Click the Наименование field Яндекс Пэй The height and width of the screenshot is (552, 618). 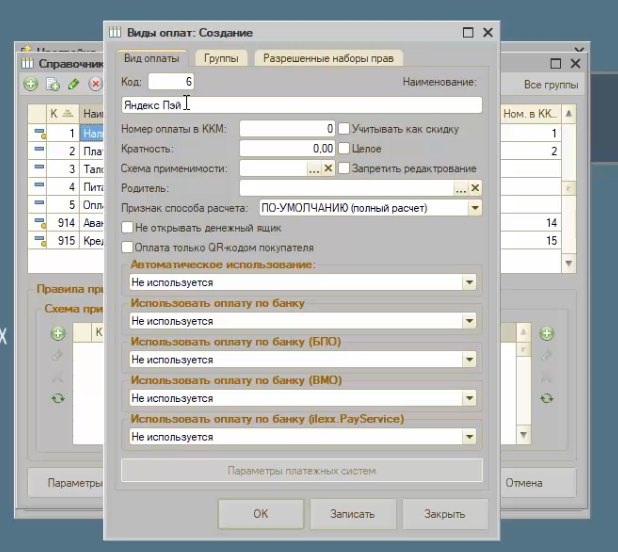(x=302, y=105)
